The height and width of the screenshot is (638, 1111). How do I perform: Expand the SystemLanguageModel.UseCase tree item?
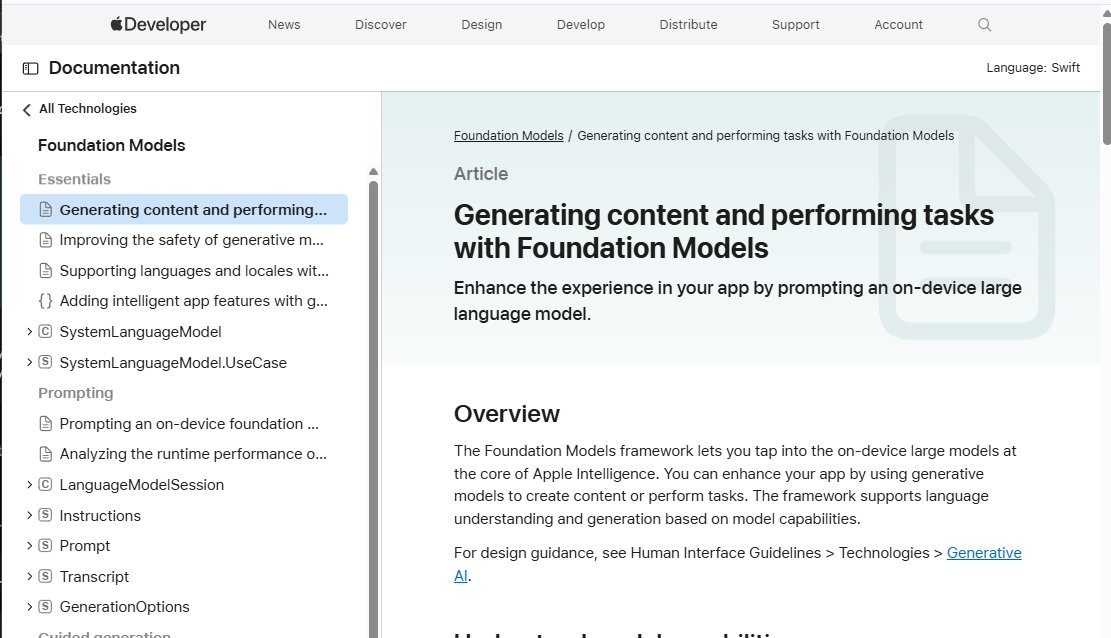pyautogui.click(x=28, y=362)
